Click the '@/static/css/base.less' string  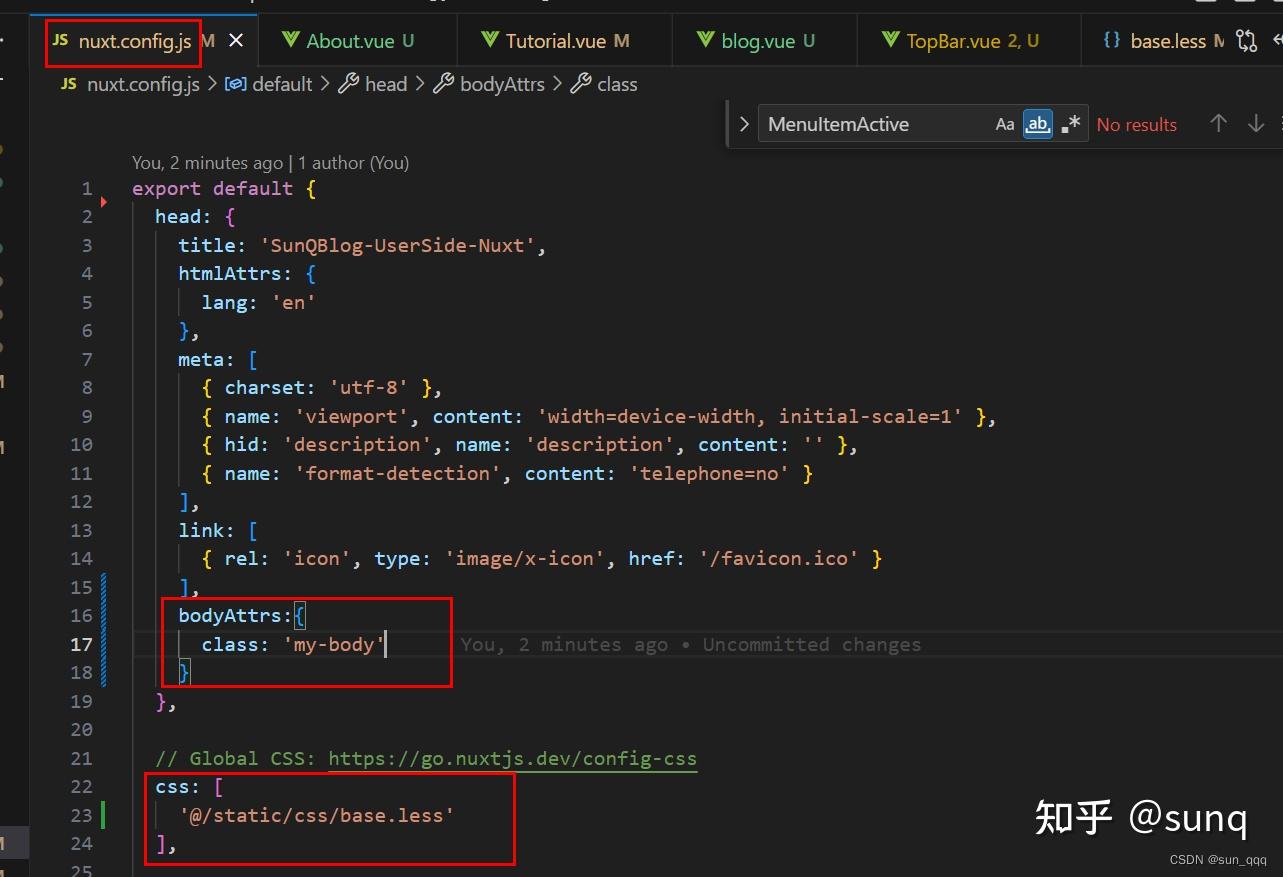tap(317, 815)
